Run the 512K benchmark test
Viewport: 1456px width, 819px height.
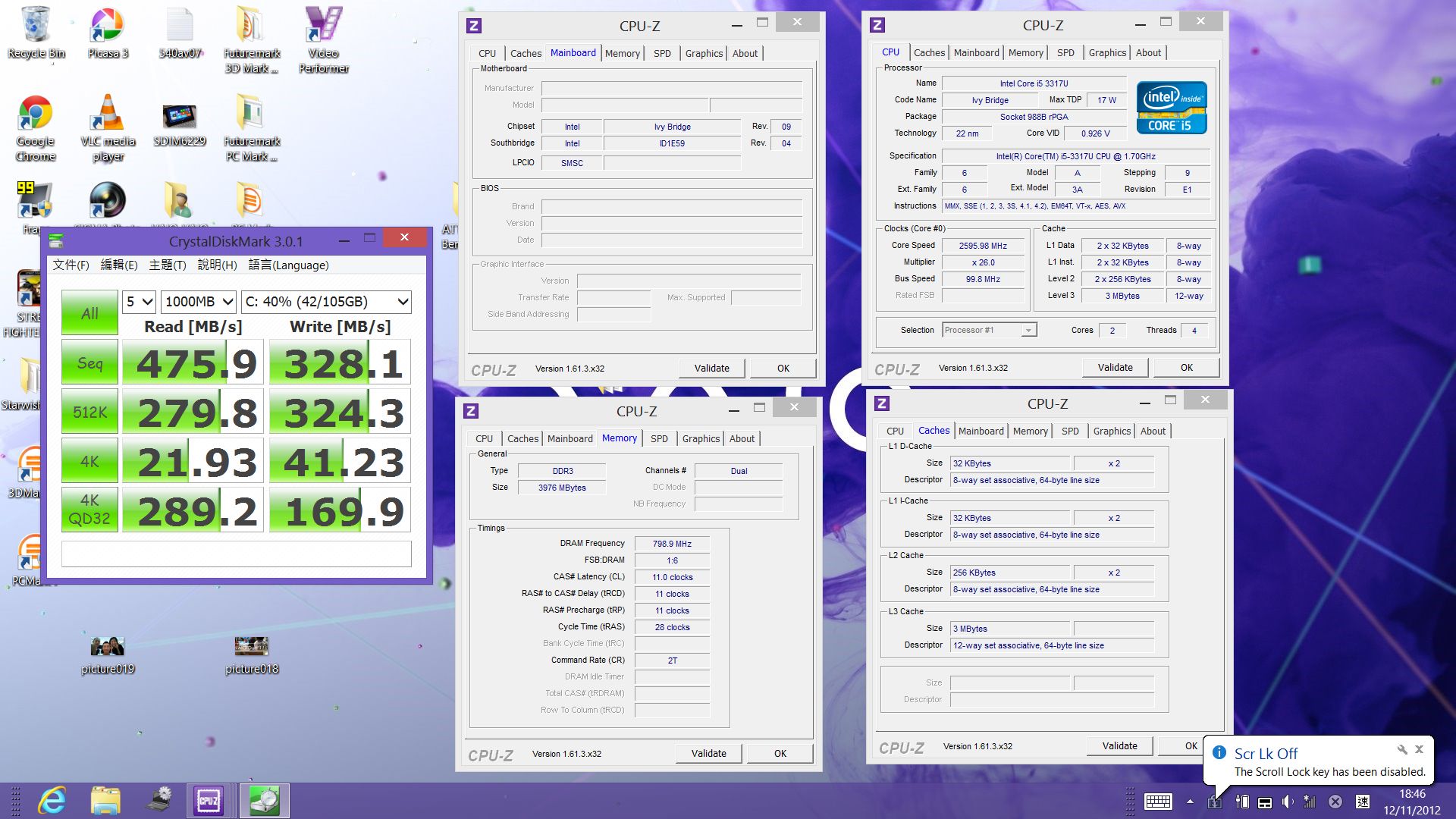(89, 412)
